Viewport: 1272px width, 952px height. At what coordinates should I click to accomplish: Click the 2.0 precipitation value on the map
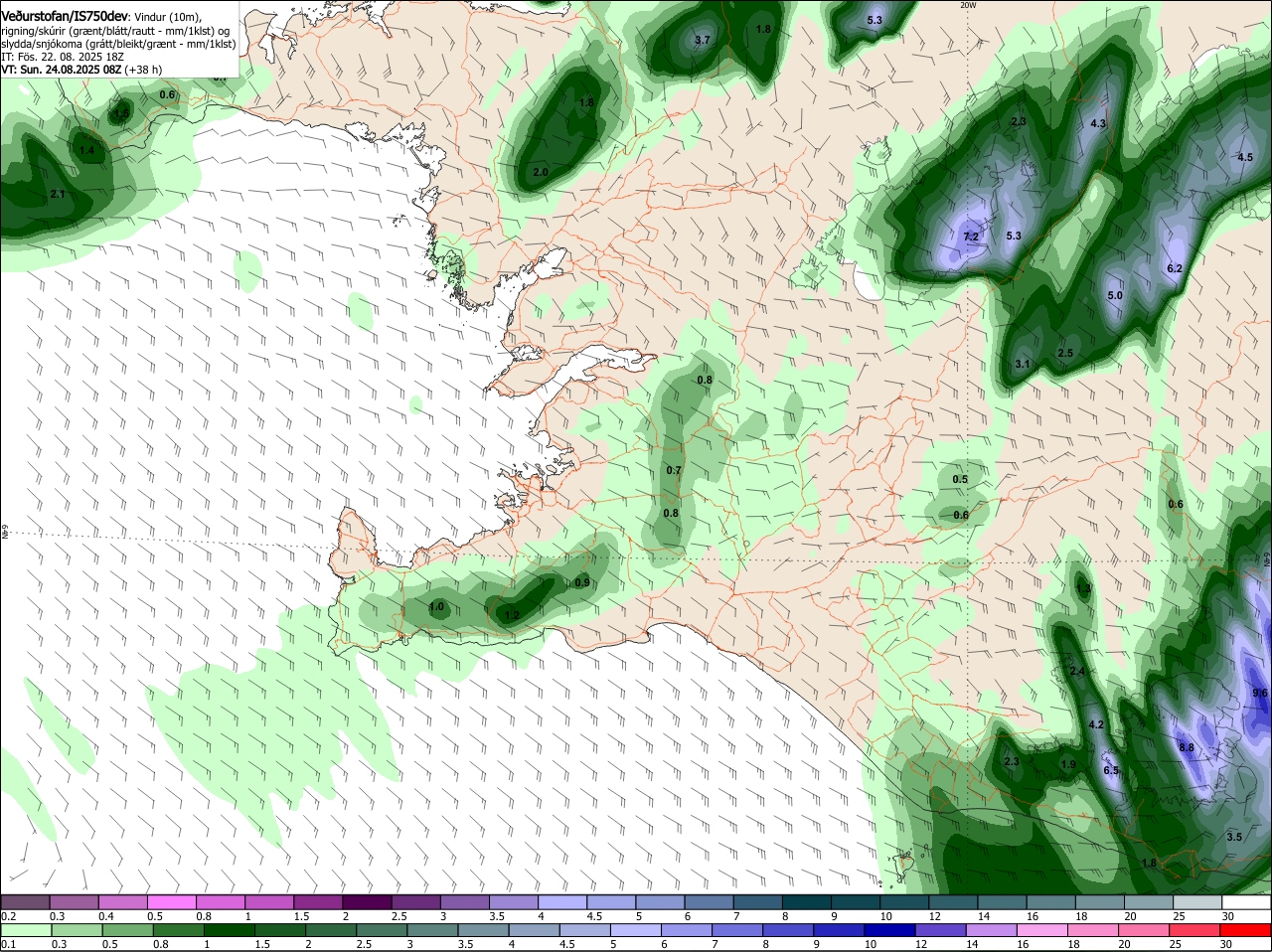[x=541, y=172]
